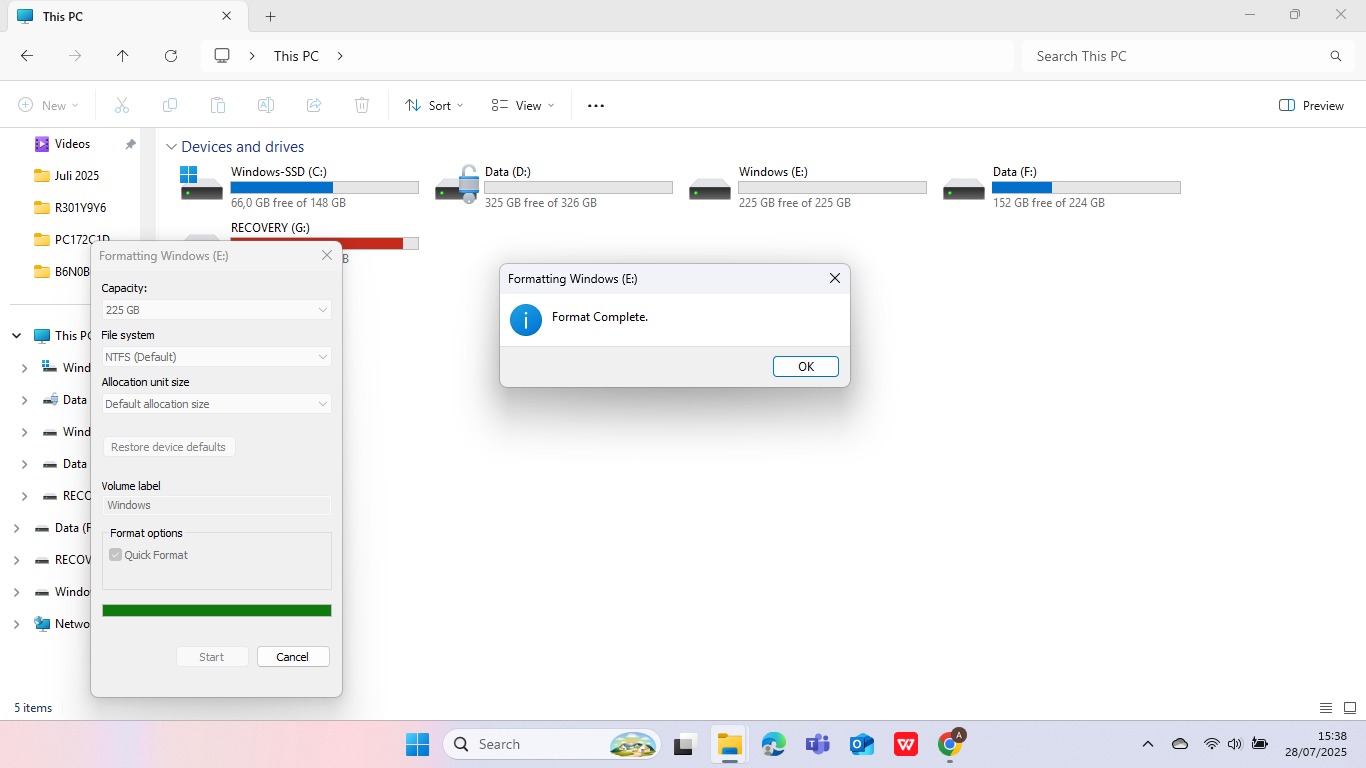The height and width of the screenshot is (768, 1366).
Task: Open the View menu
Action: [522, 106]
